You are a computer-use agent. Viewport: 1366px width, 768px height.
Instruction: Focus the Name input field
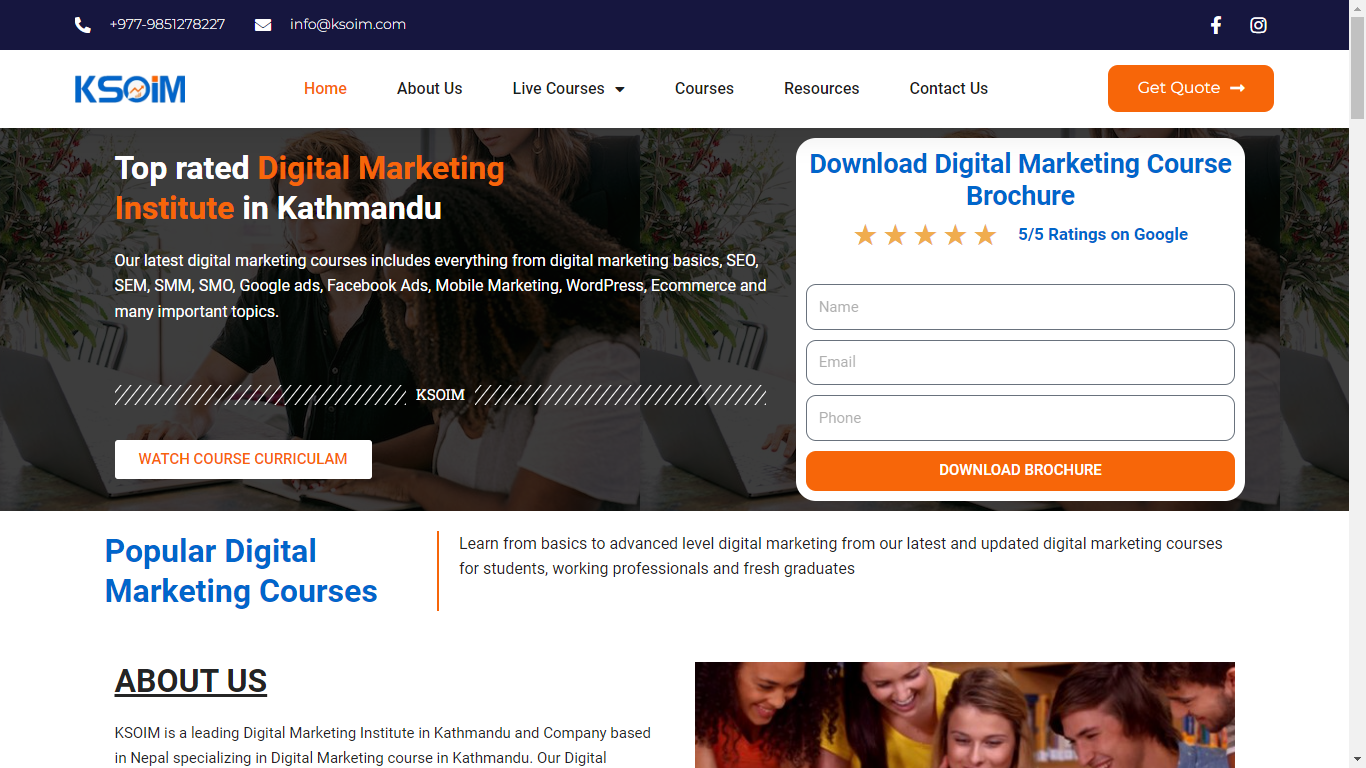coord(1020,307)
